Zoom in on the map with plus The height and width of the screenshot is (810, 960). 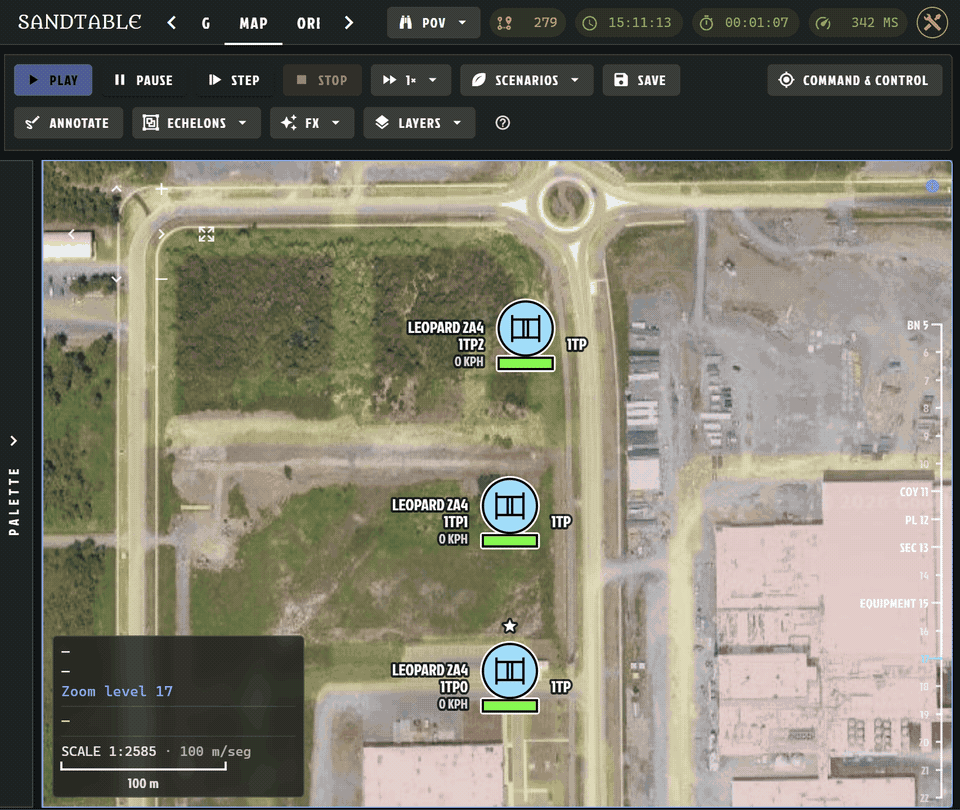click(x=161, y=189)
